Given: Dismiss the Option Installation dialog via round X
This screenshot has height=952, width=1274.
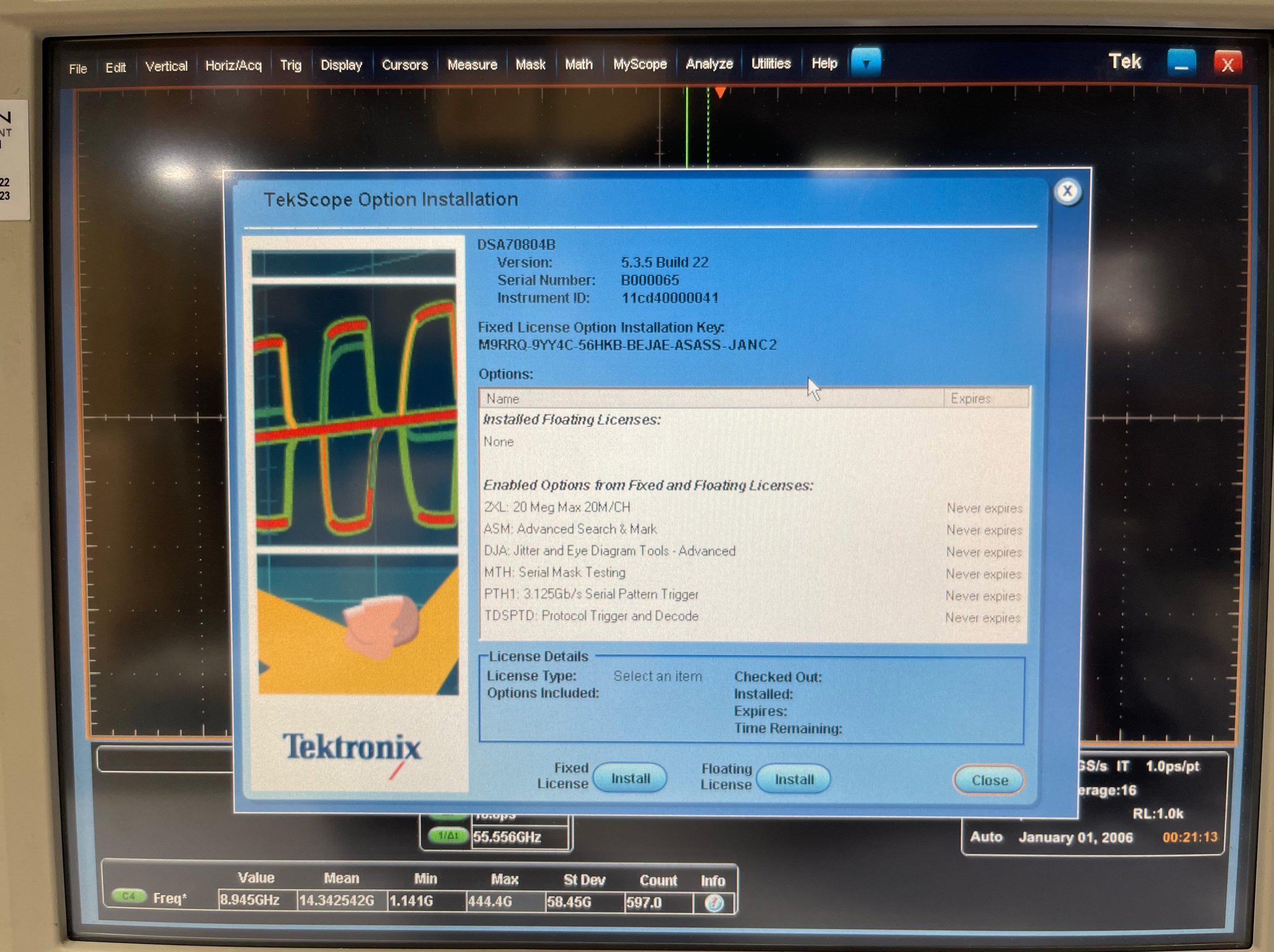Looking at the screenshot, I should (x=1066, y=191).
